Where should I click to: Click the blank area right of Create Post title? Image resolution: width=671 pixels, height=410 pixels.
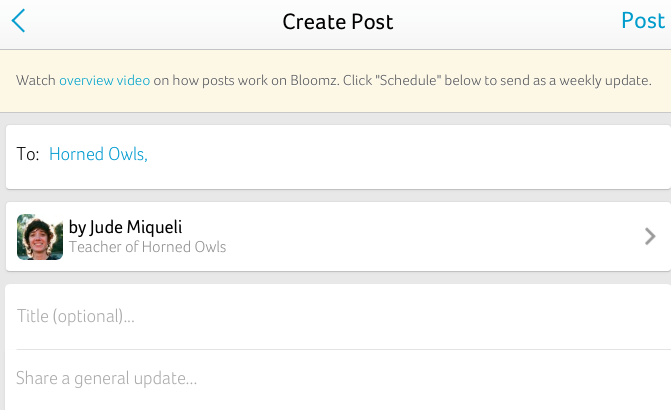pyautogui.click(x=505, y=22)
